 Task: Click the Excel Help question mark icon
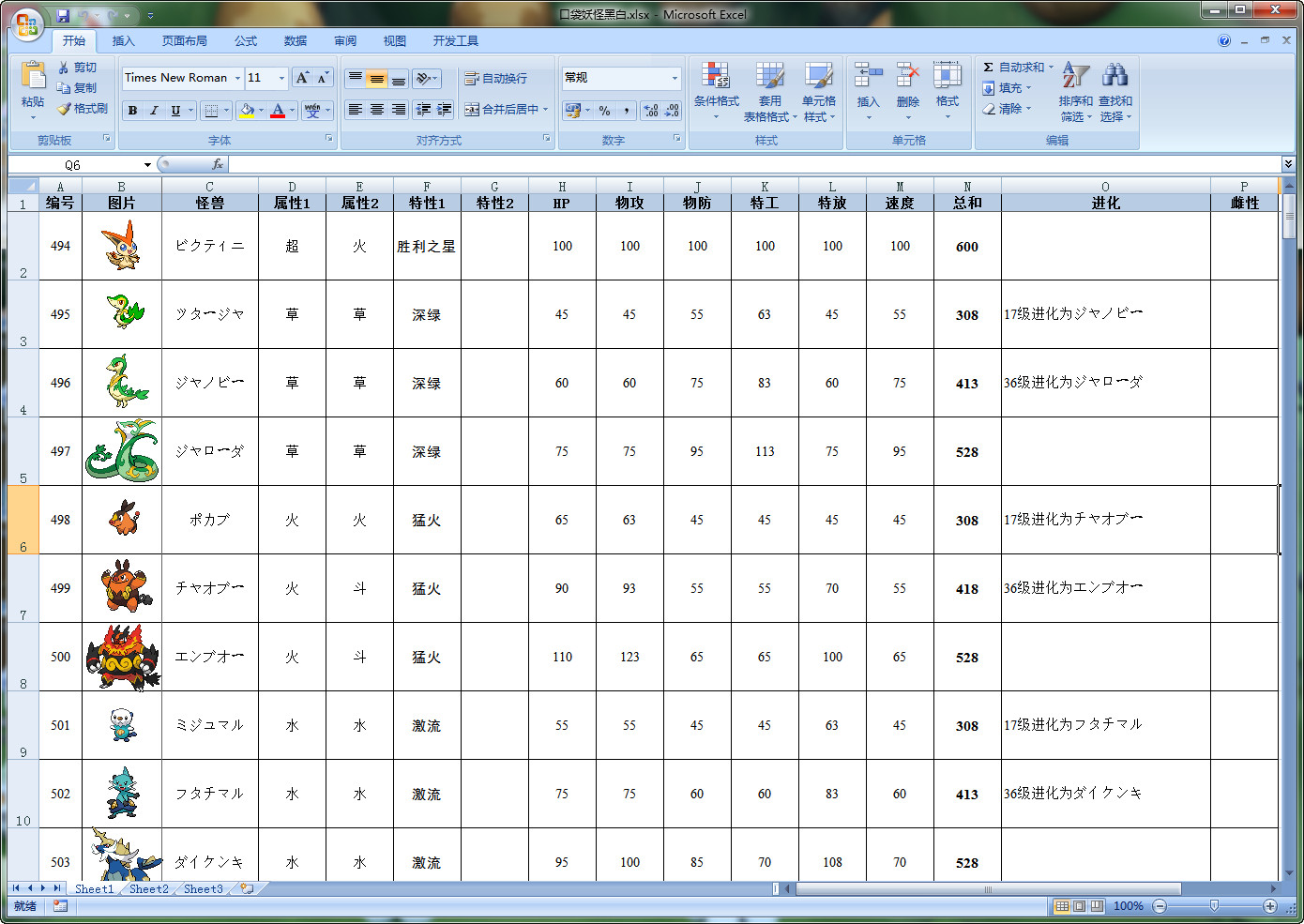(1224, 40)
